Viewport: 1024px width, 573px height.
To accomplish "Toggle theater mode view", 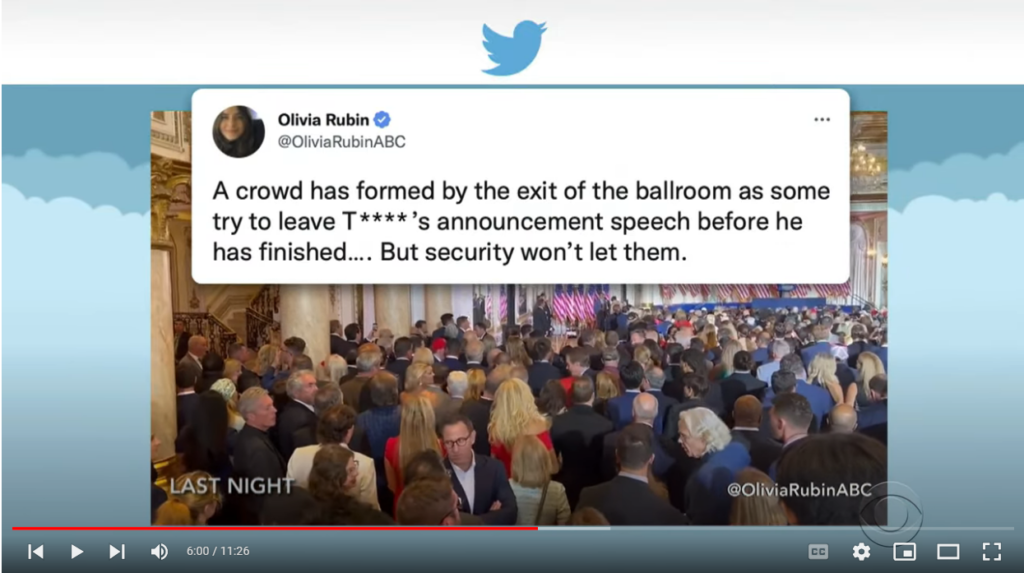I will [948, 552].
